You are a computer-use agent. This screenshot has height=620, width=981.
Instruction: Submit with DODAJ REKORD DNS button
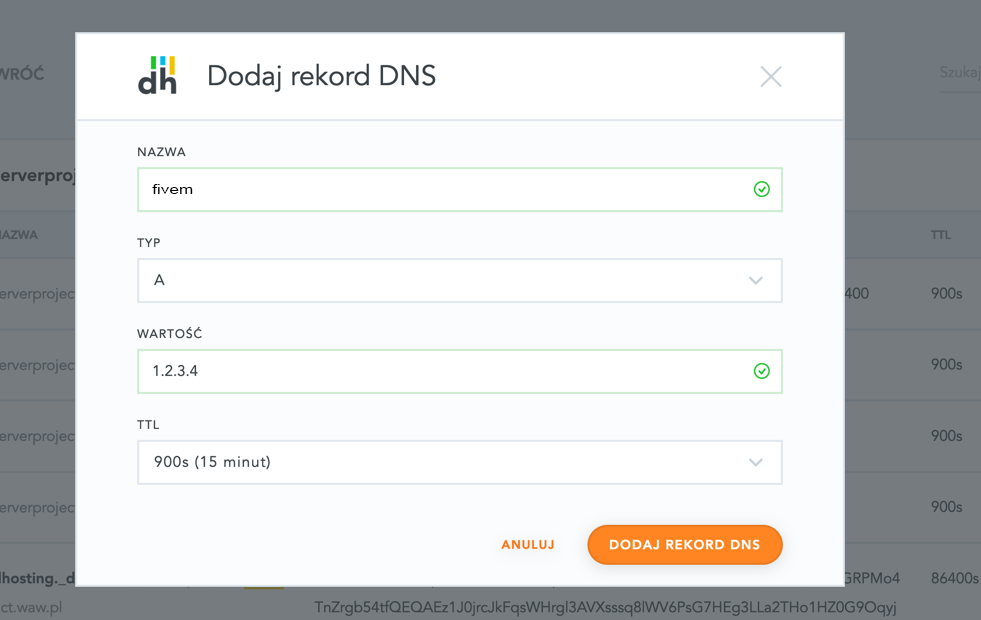[684, 545]
